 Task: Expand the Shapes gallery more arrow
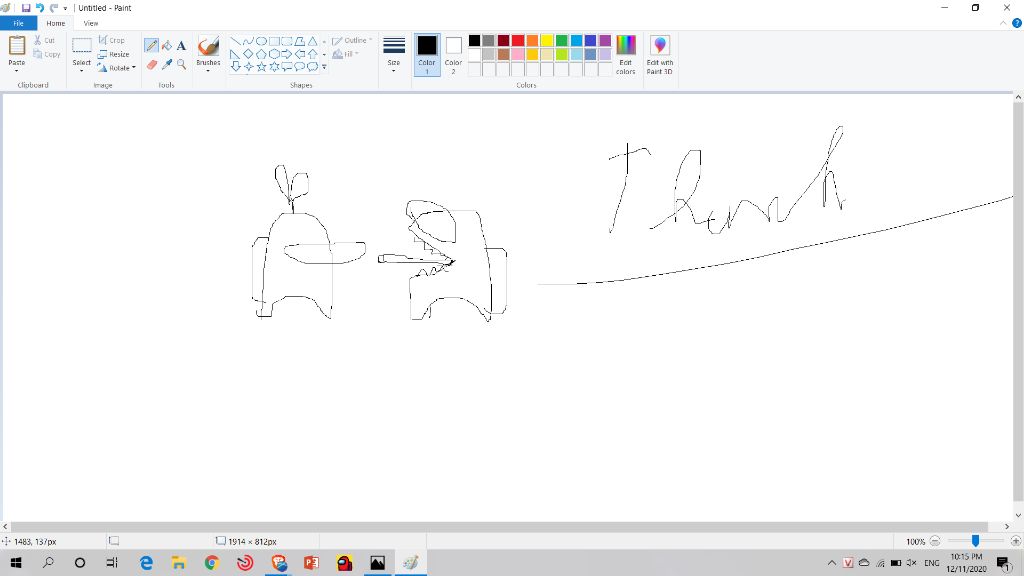[x=325, y=67]
